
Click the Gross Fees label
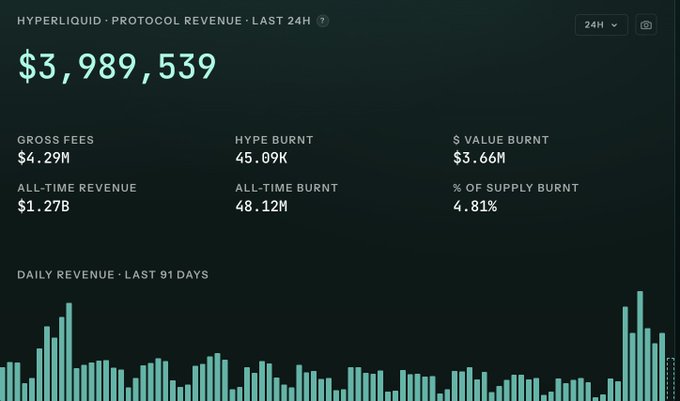56,140
